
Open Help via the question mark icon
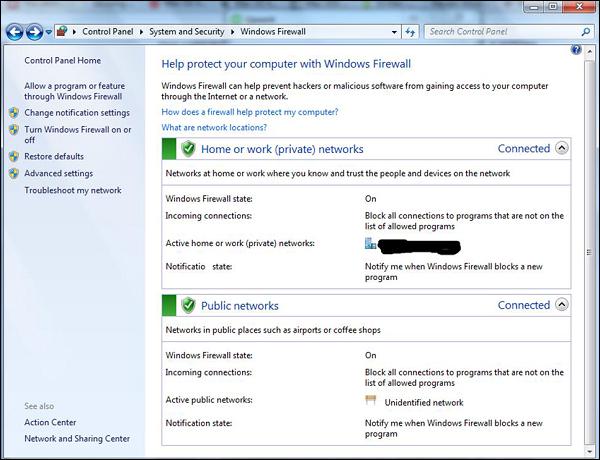click(576, 50)
